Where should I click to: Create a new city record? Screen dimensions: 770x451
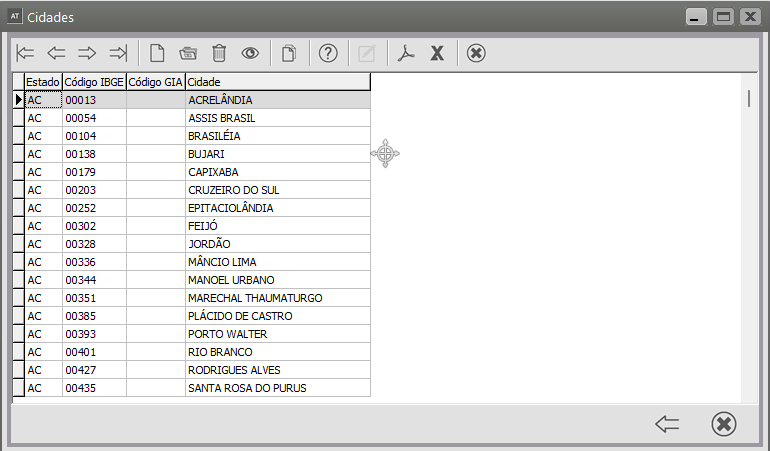[157, 53]
